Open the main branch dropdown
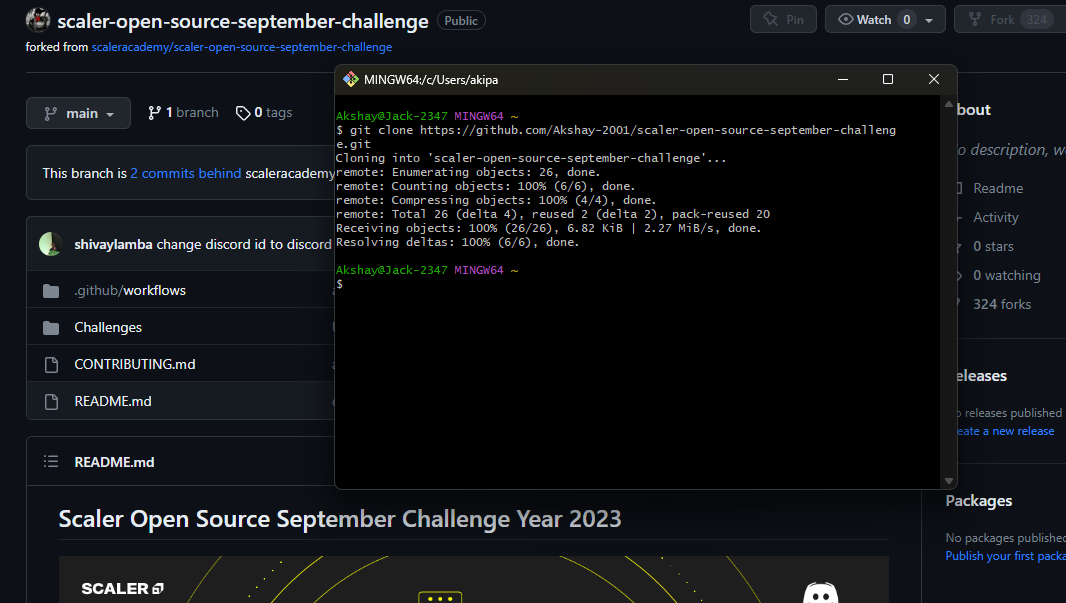The image size is (1066, 603). click(78, 112)
